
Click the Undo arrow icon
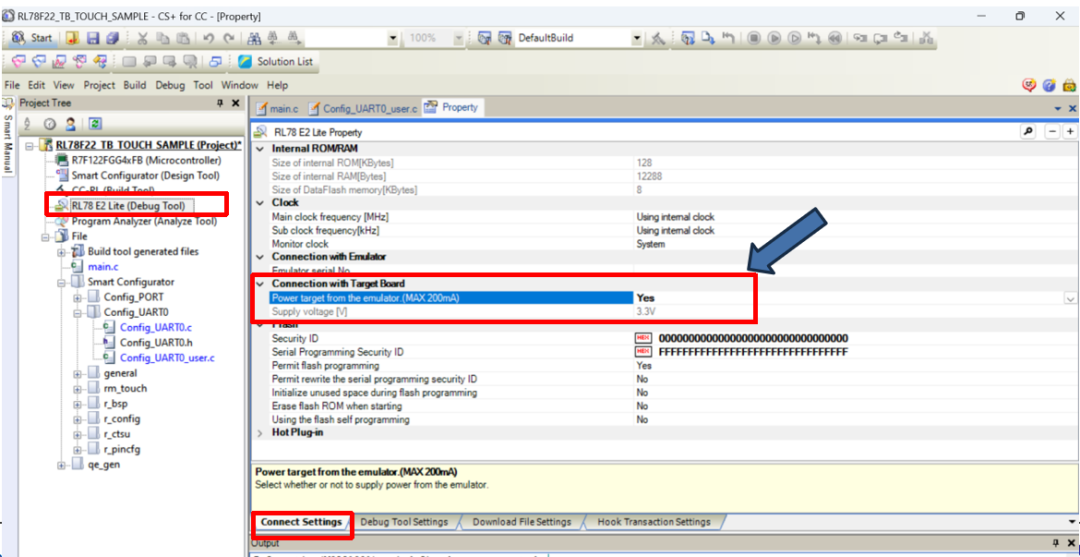(209, 38)
